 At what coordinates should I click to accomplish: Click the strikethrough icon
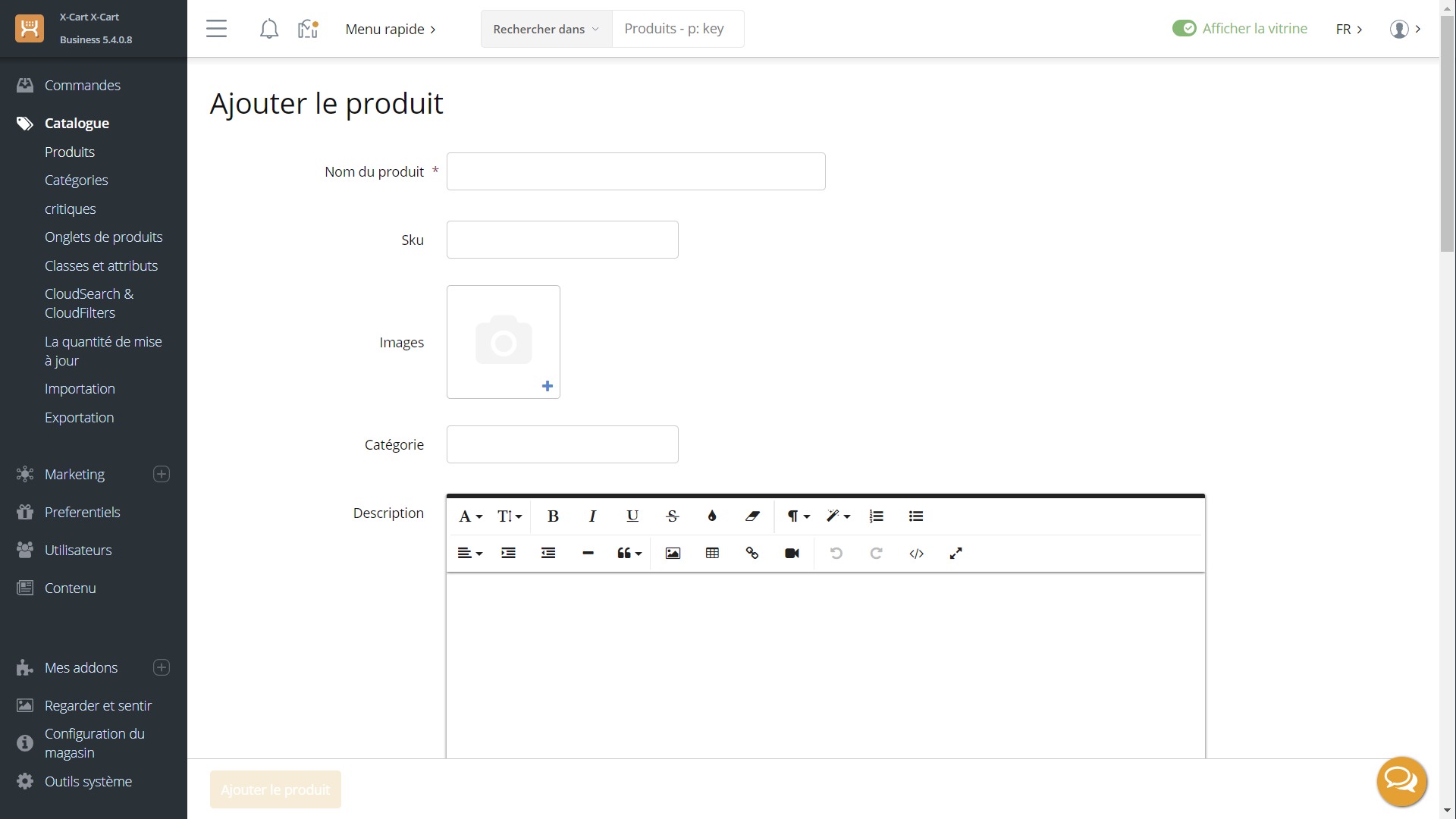(x=672, y=516)
